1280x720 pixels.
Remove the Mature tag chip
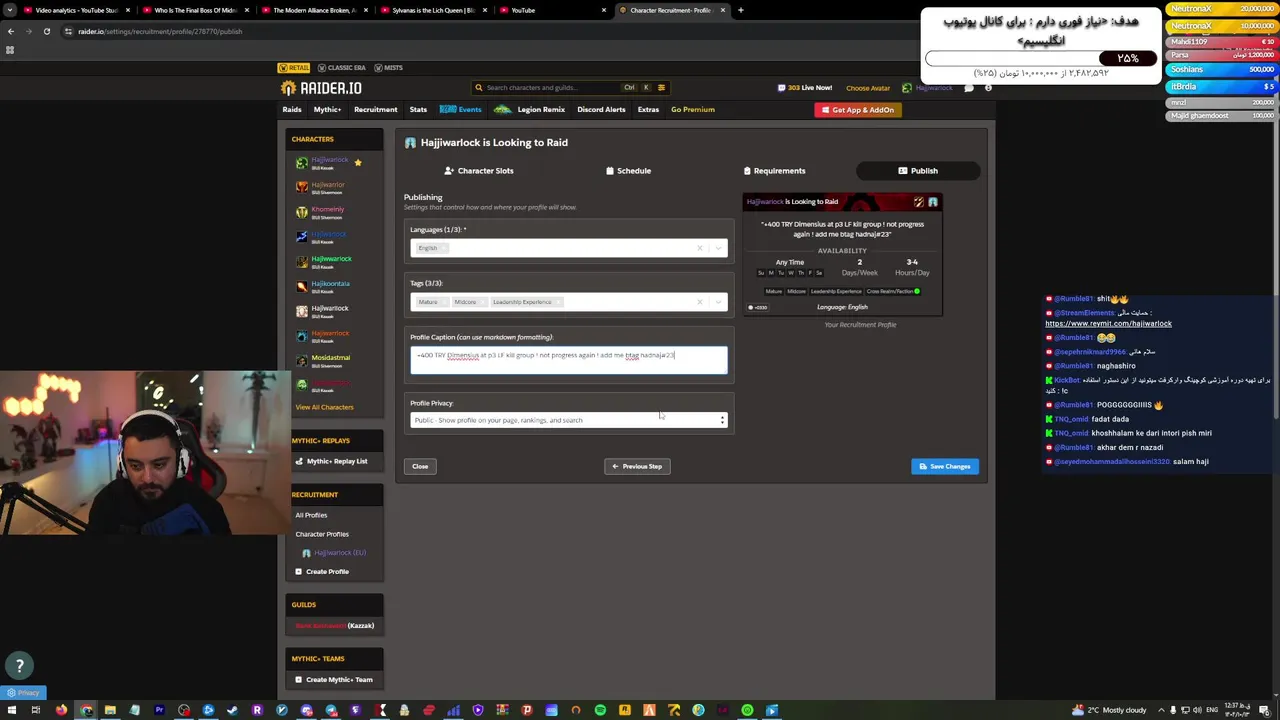point(444,302)
